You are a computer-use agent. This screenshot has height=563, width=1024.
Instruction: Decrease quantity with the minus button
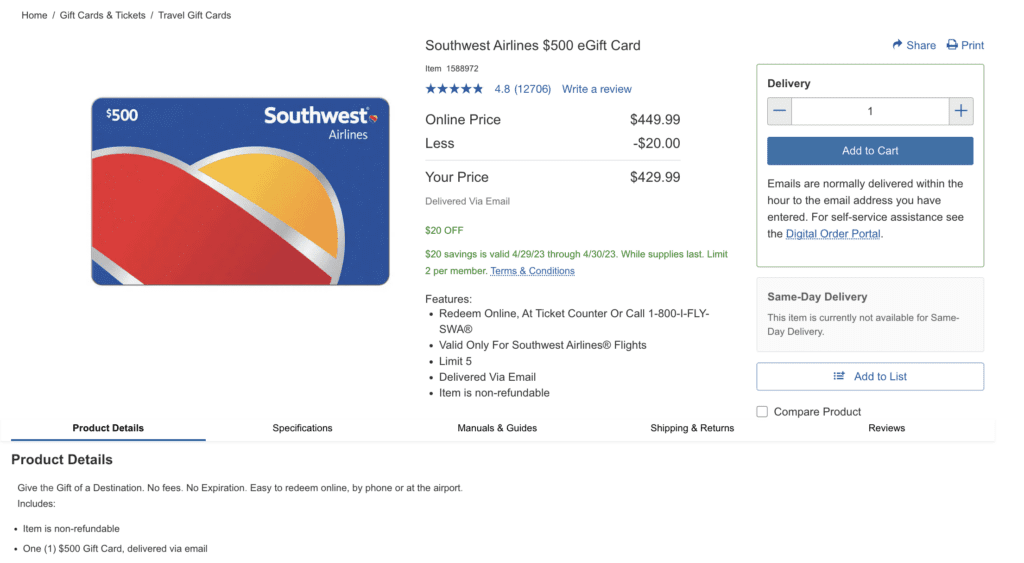[x=780, y=111]
